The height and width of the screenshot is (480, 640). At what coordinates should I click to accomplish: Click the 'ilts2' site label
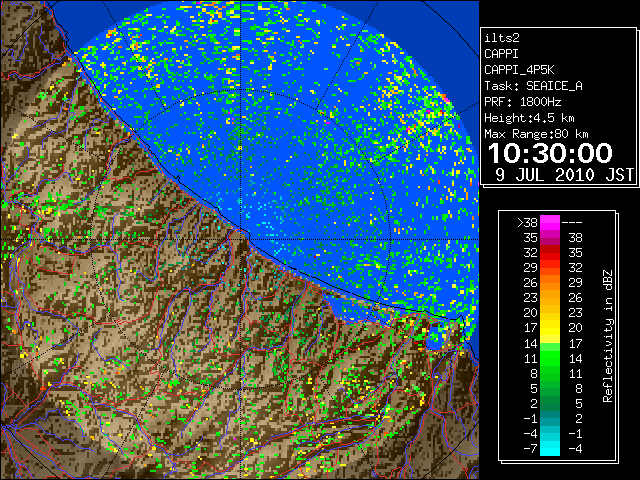coord(502,38)
